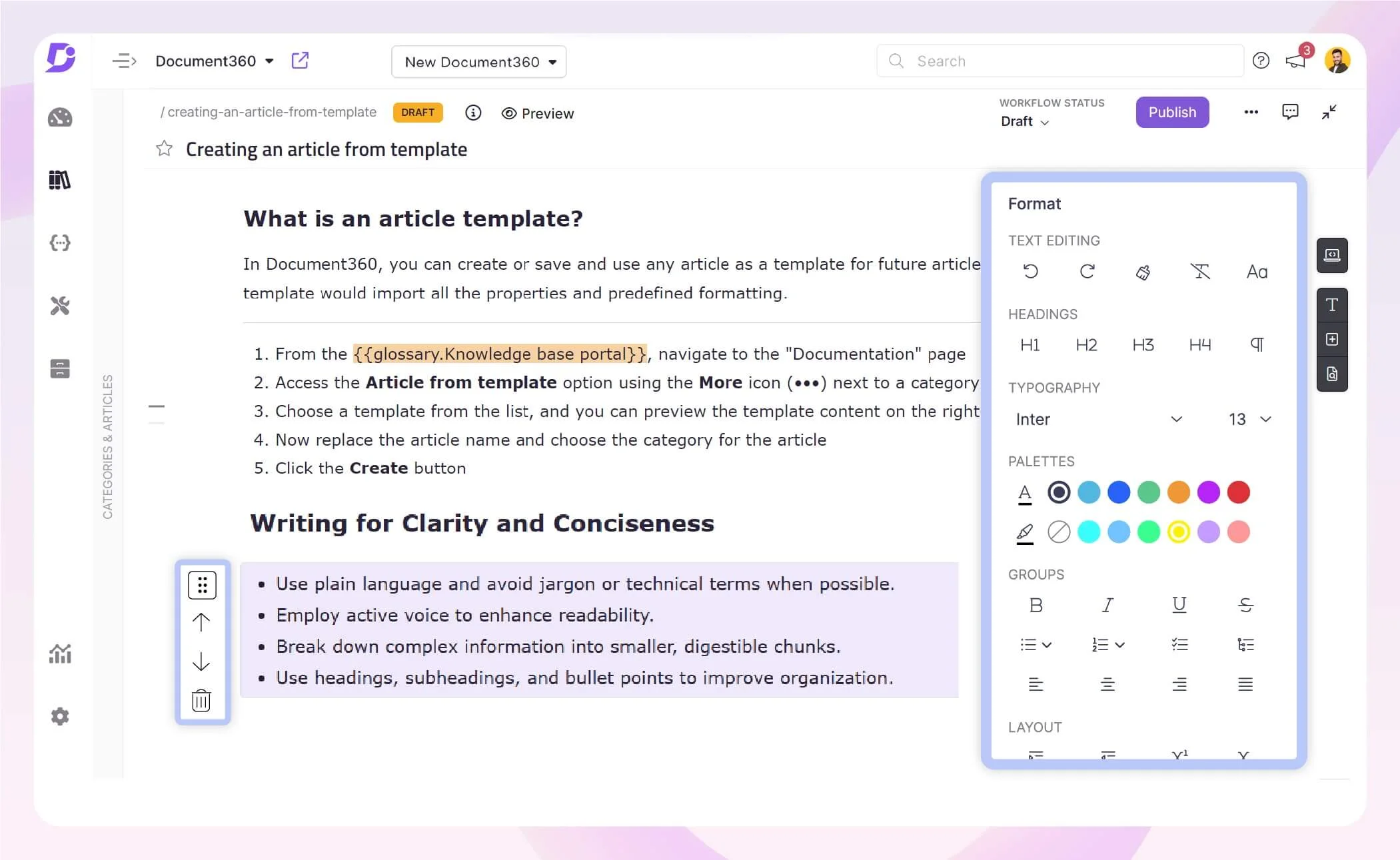Open the dashboard gauge icon in sidebar

60,117
